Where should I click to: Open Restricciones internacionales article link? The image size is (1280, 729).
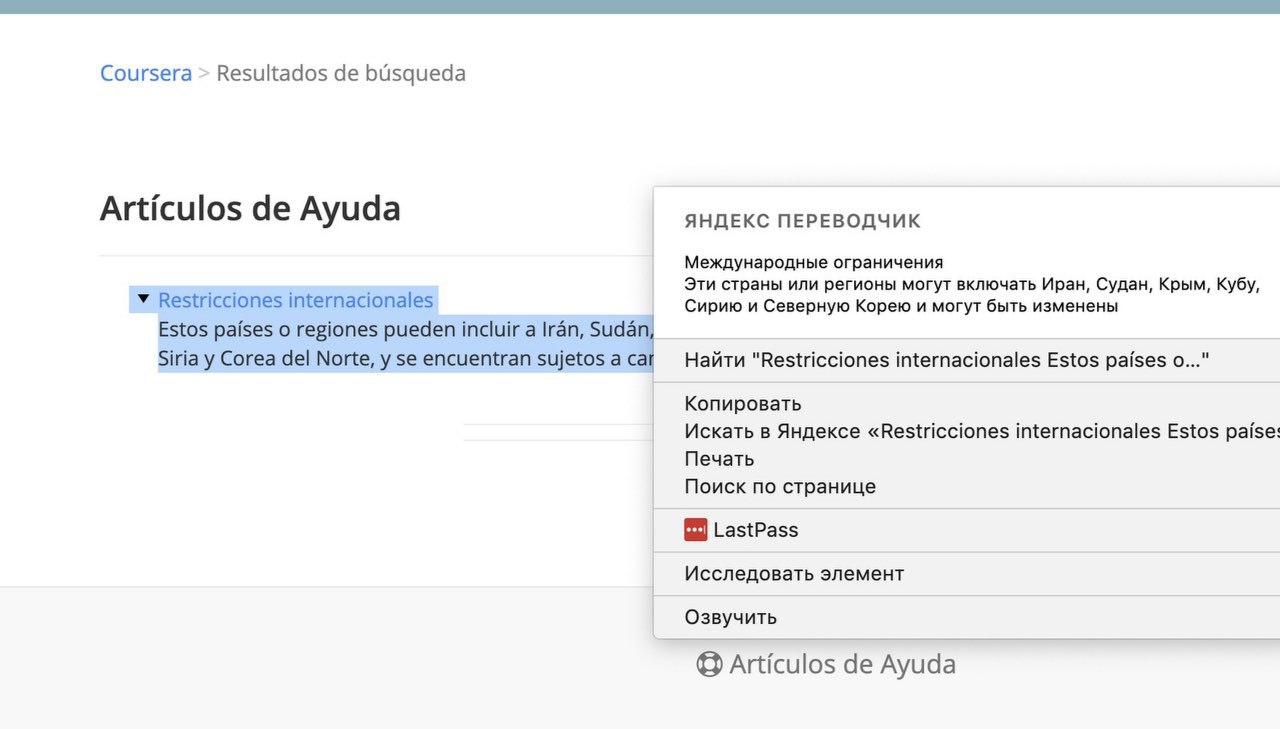(296, 300)
